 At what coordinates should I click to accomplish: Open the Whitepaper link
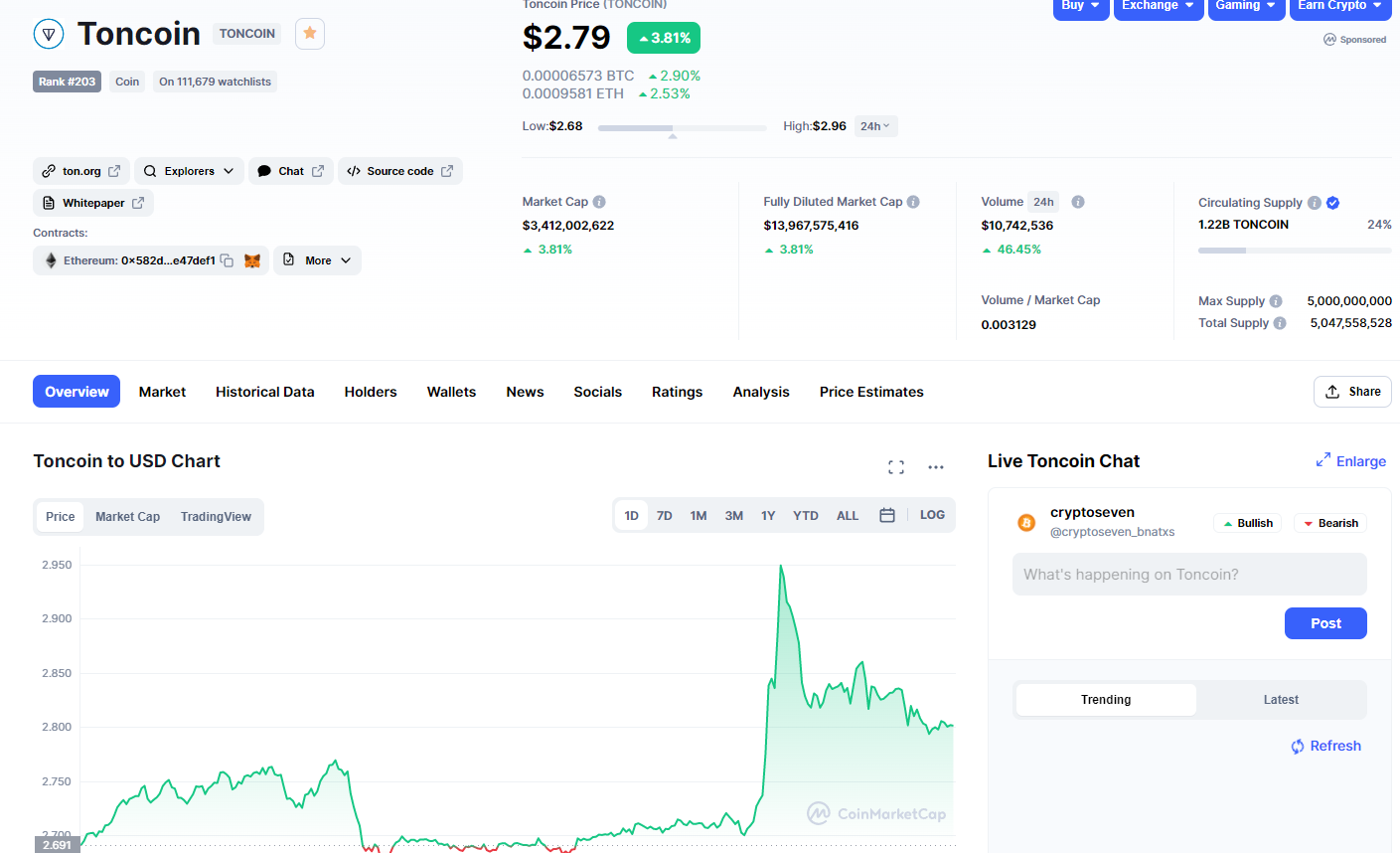pyautogui.click(x=93, y=203)
